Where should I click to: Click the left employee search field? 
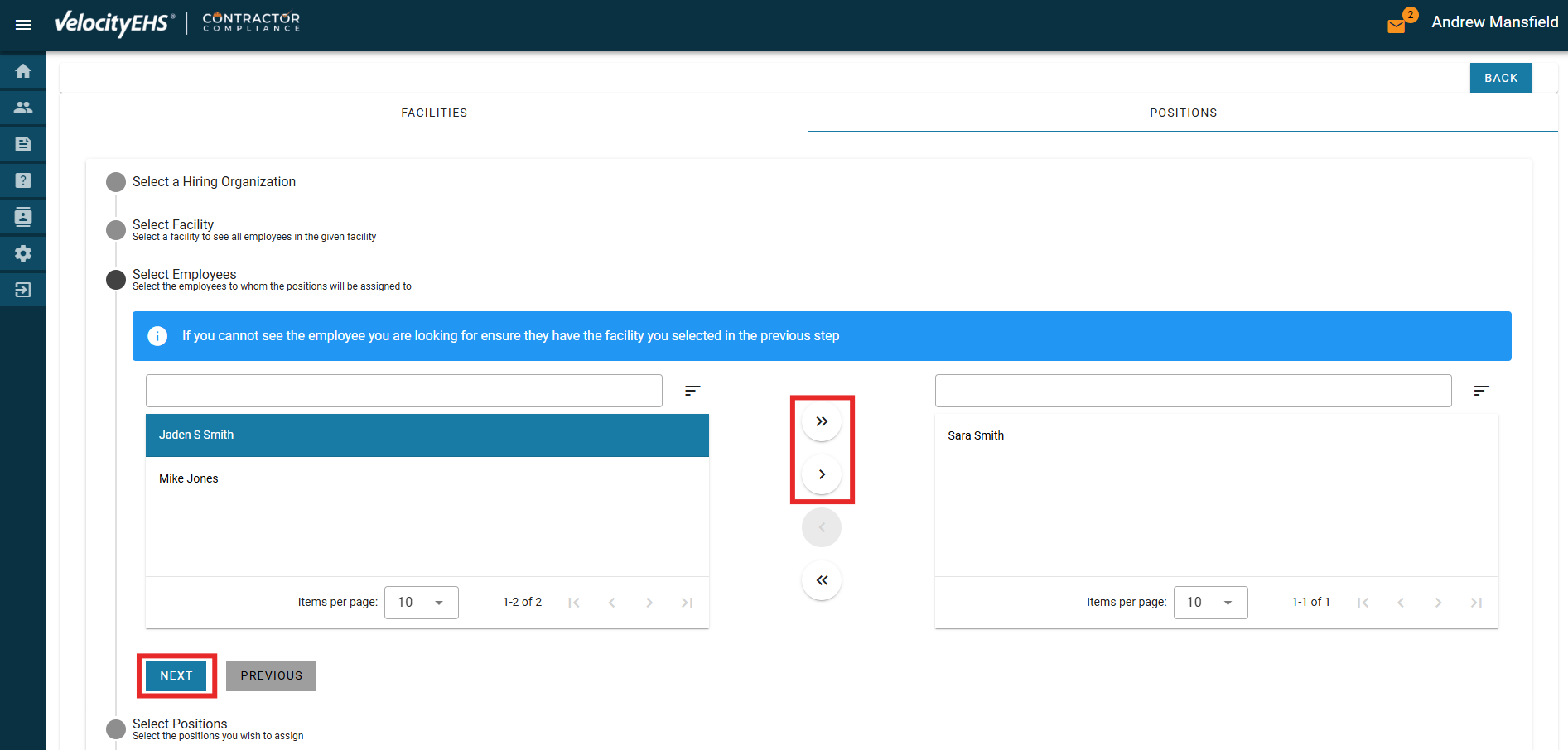[403, 391]
